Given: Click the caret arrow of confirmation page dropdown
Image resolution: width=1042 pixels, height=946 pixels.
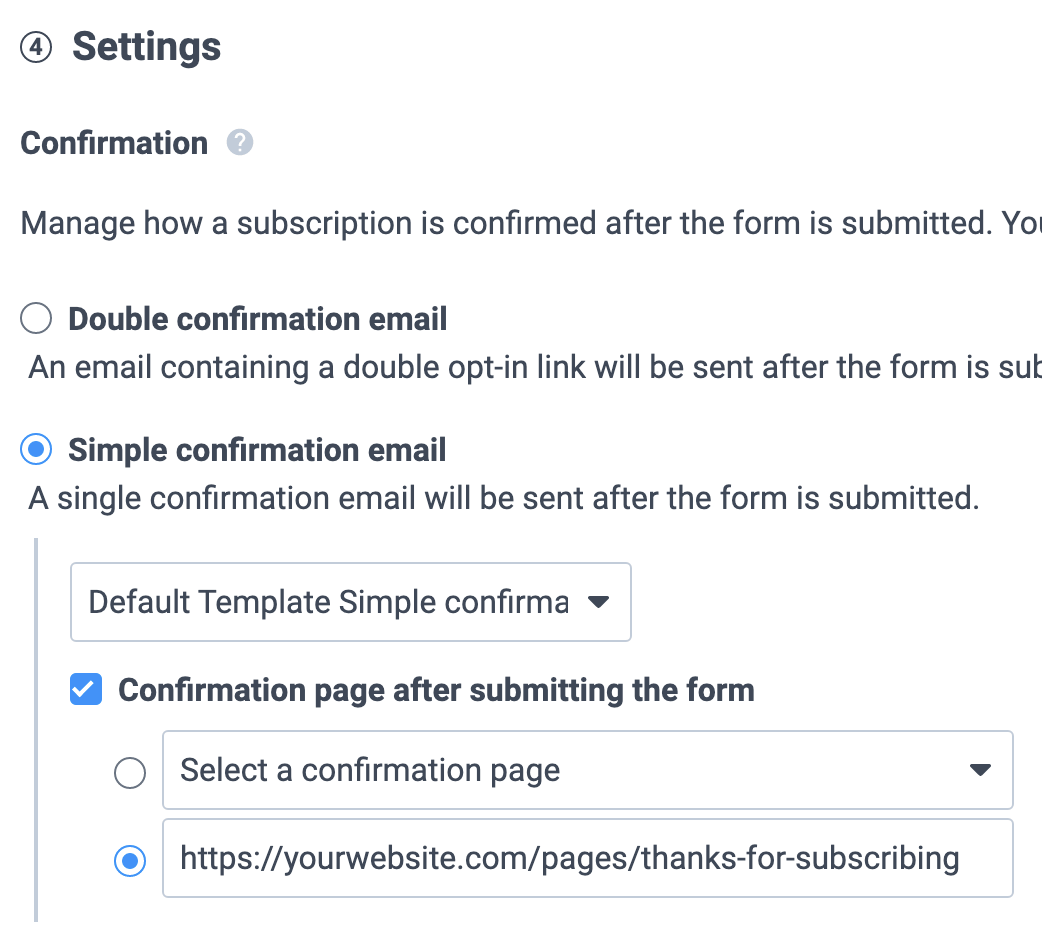Looking at the screenshot, I should tap(980, 770).
